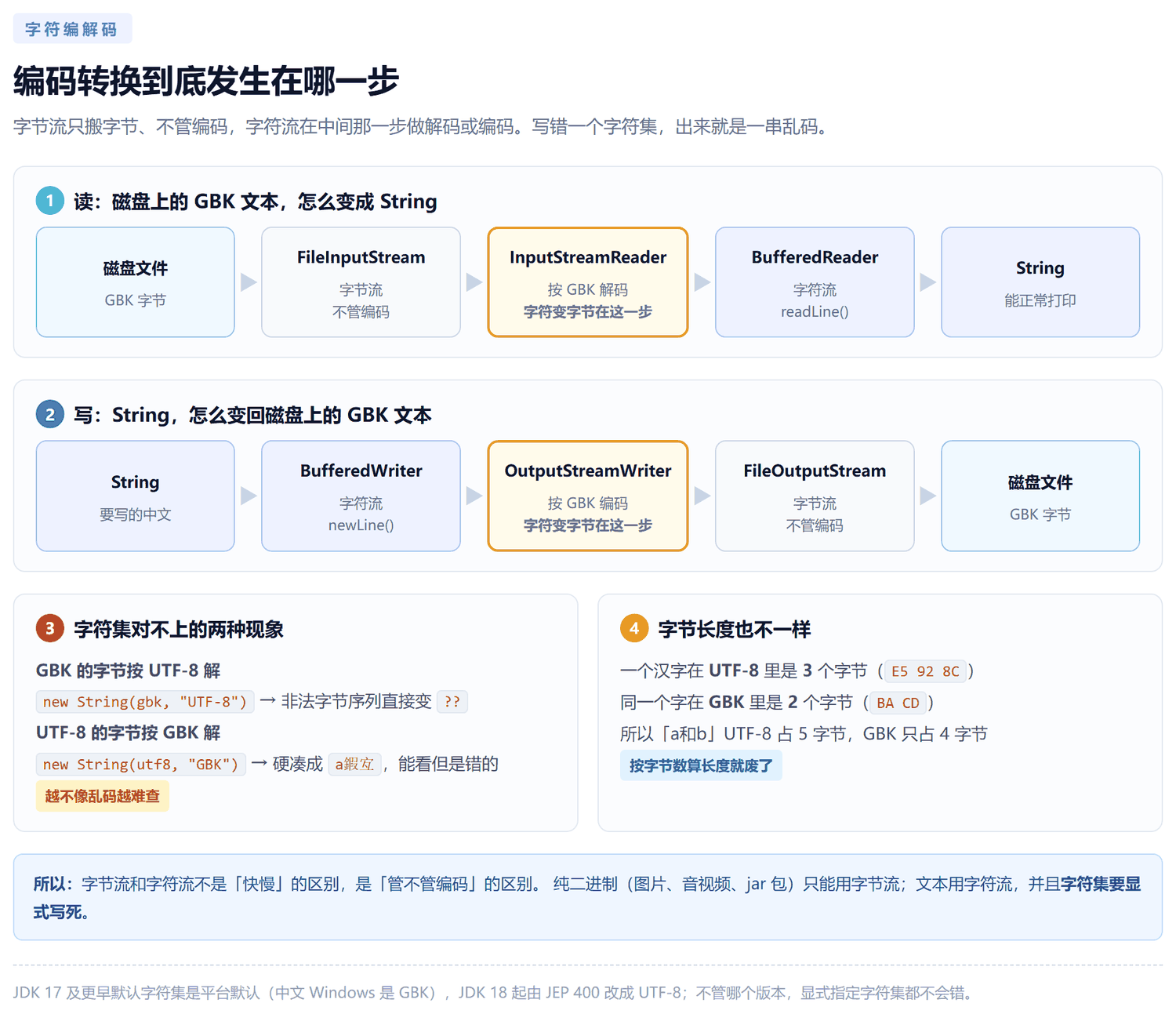1176x1014 pixels.
Task: Select the 磁盘文件 card in the read flow
Action: pos(136,282)
